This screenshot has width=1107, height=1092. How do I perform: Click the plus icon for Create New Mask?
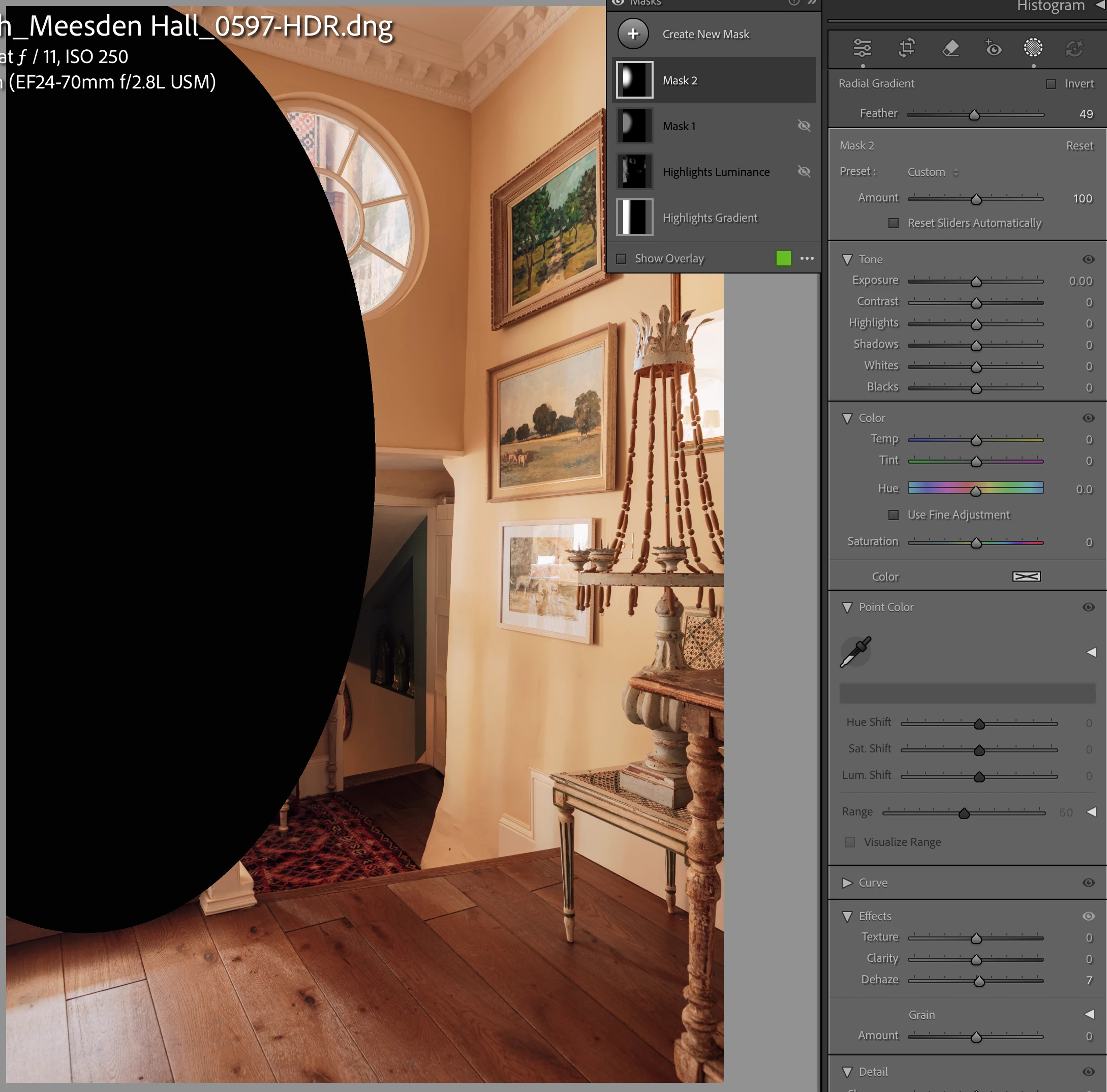633,34
